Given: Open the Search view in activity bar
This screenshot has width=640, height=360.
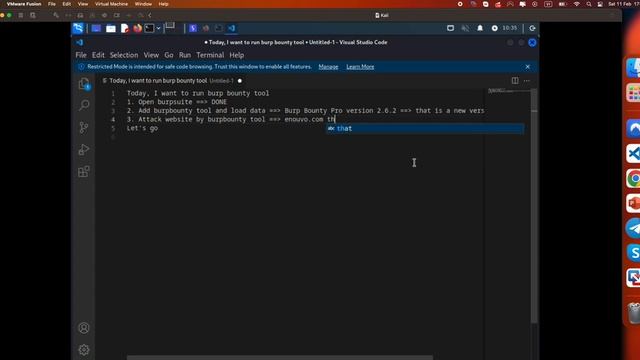Looking at the screenshot, I should 84,105.
